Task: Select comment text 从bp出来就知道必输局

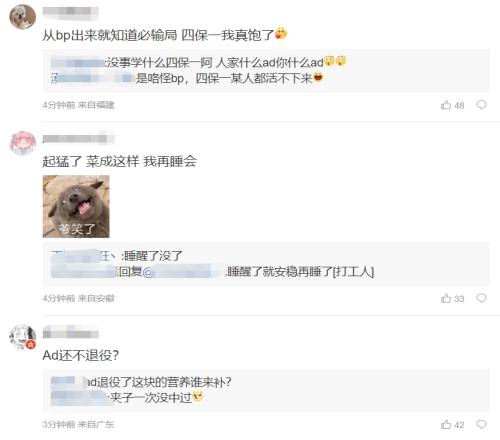Action: pyautogui.click(x=109, y=35)
